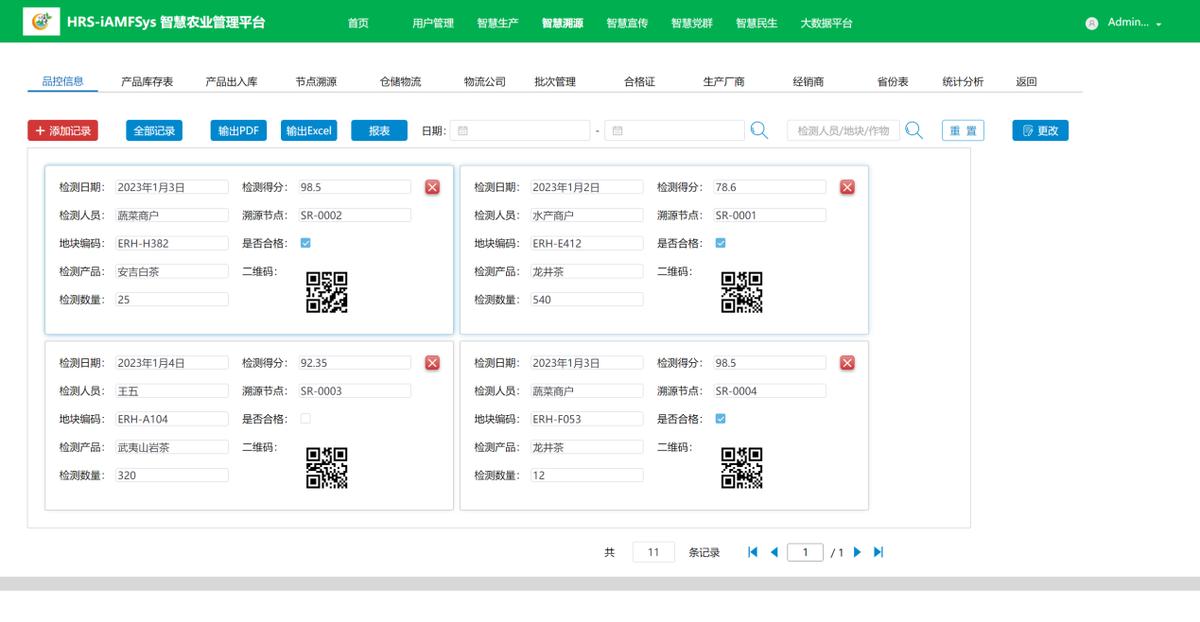
Task: Click the HRS-iAMFSys platform logo icon
Action: click(40, 21)
